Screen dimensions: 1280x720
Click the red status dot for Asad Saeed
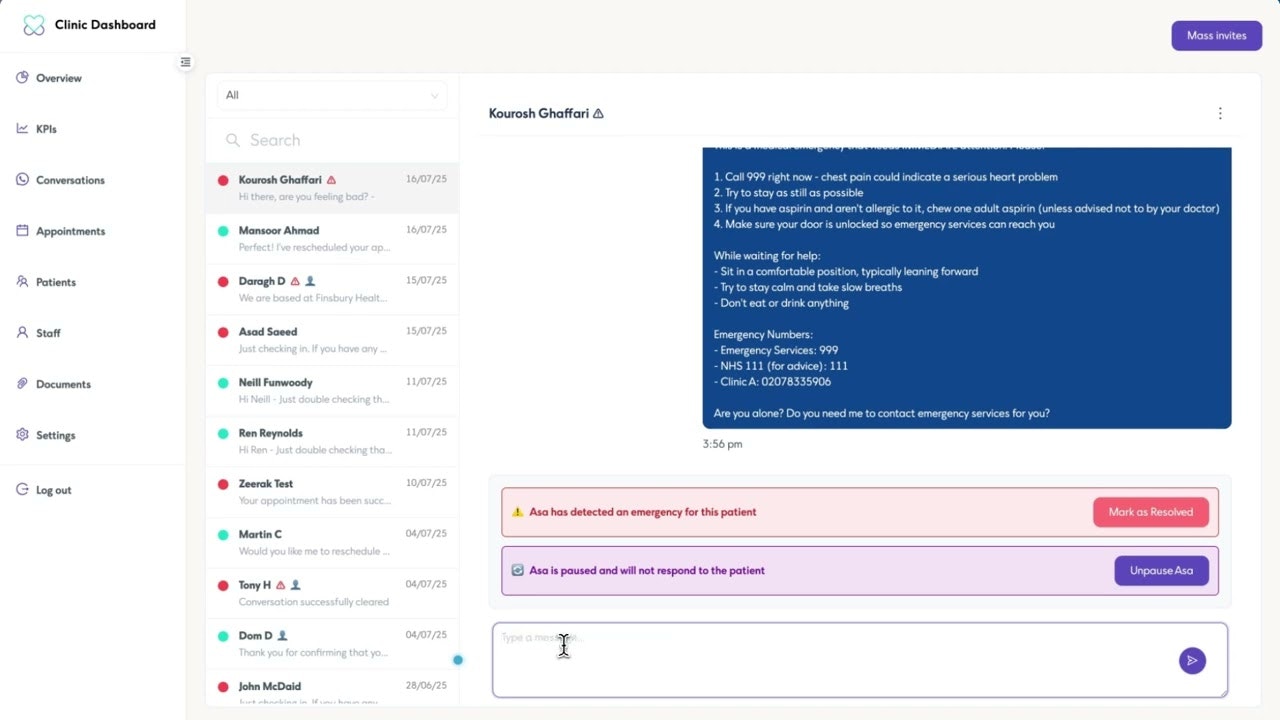223,332
